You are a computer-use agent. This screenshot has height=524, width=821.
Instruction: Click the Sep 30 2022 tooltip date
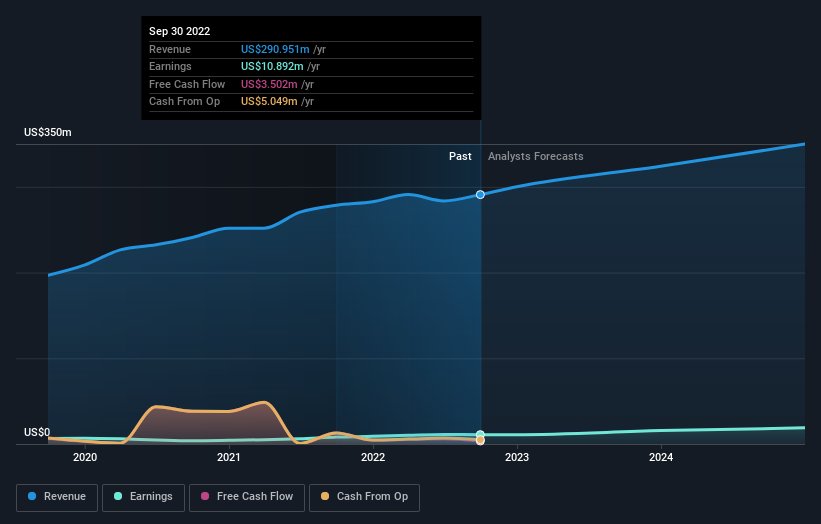(180, 31)
